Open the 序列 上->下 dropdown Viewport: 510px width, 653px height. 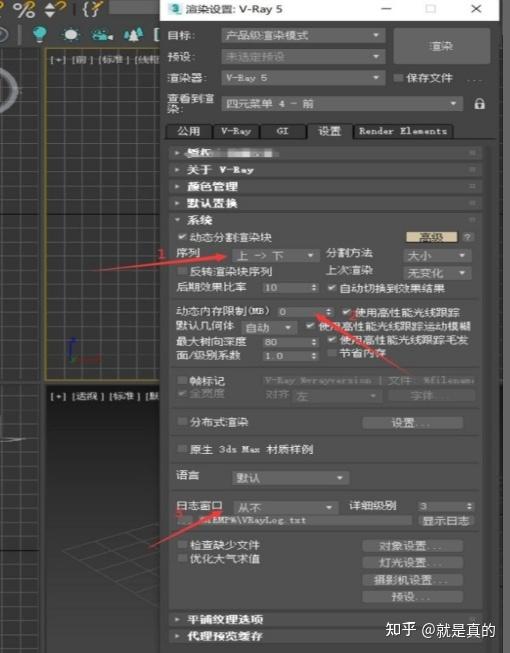(x=275, y=255)
